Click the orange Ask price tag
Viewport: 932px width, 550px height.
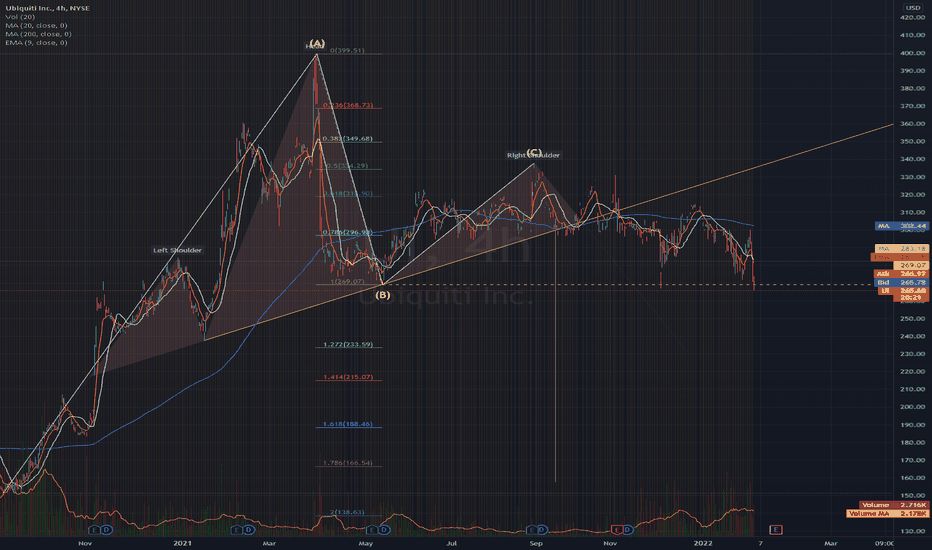(901, 274)
